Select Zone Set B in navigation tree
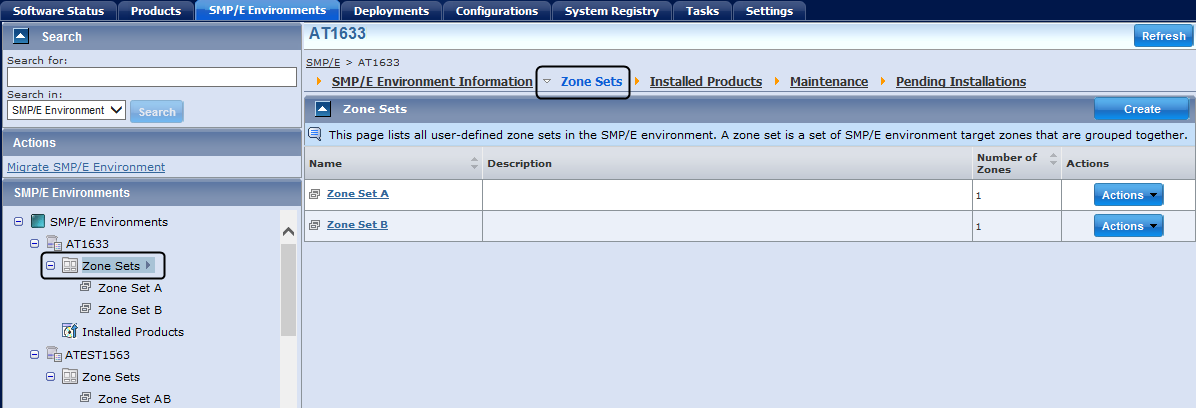The width and height of the screenshot is (1196, 408). click(130, 310)
